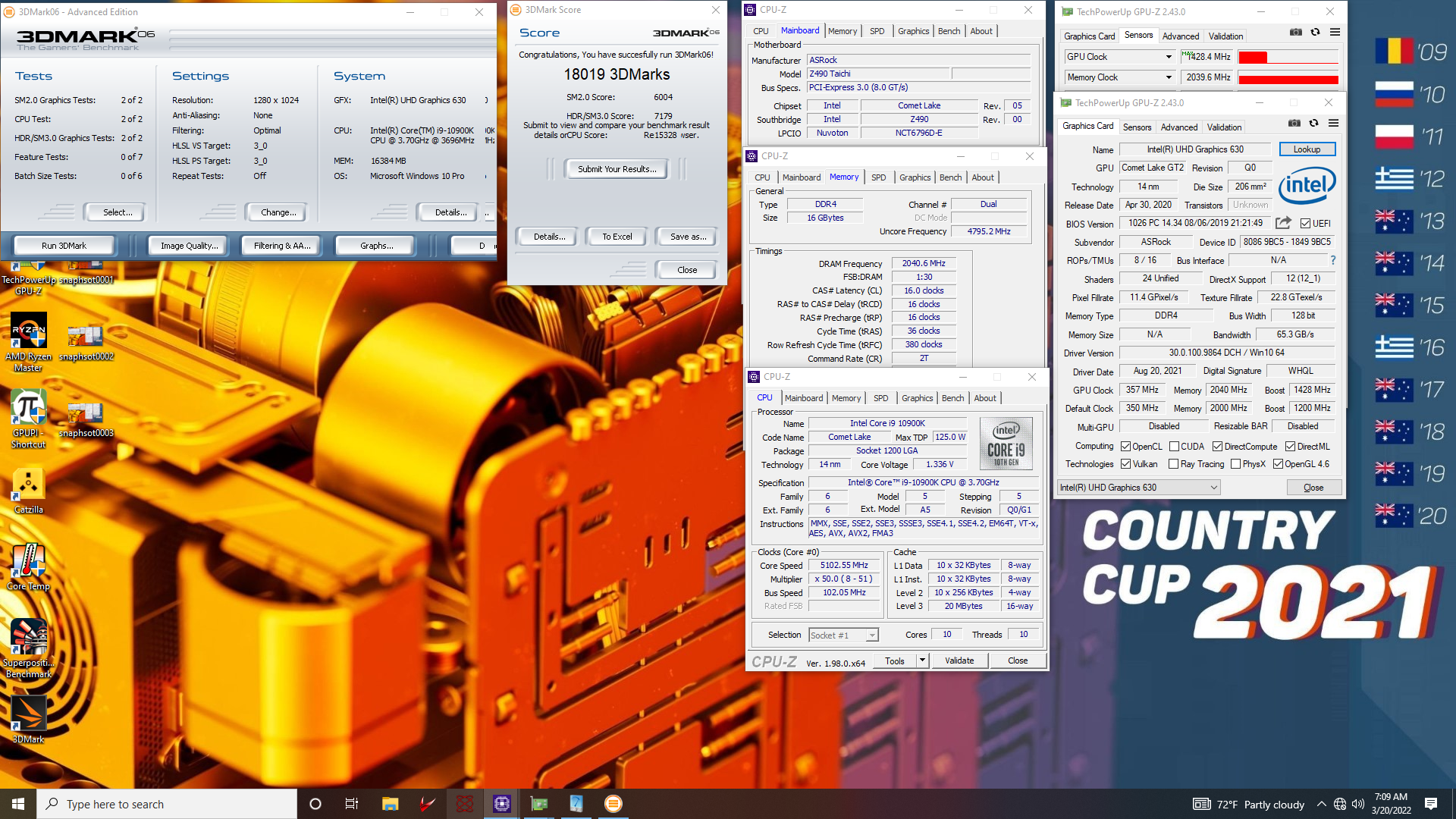This screenshot has height=819, width=1456.
Task: Click the taskbar search box
Action: click(x=167, y=804)
